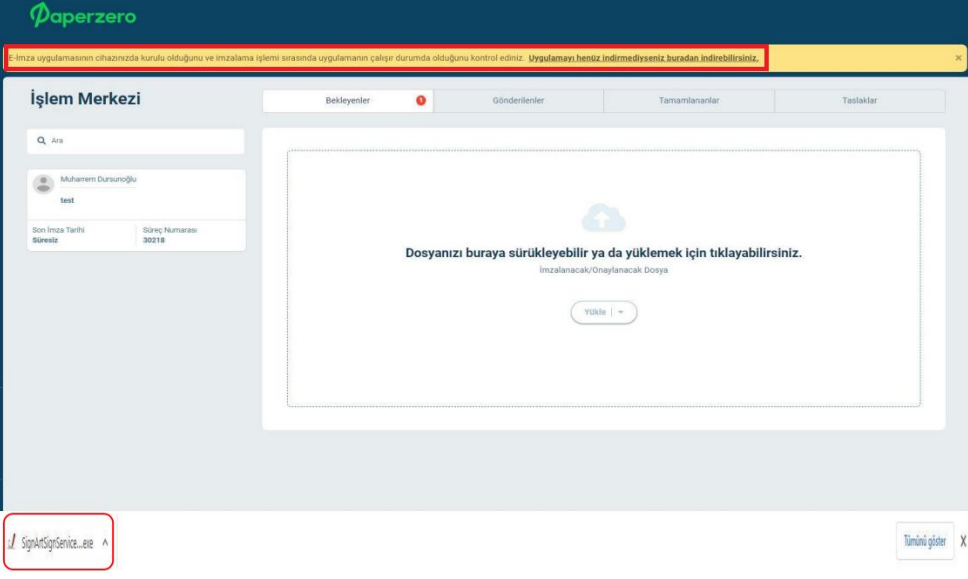Expand the Yükle button dropdown arrow
Screen dimensions: 968x579
[x=621, y=312]
